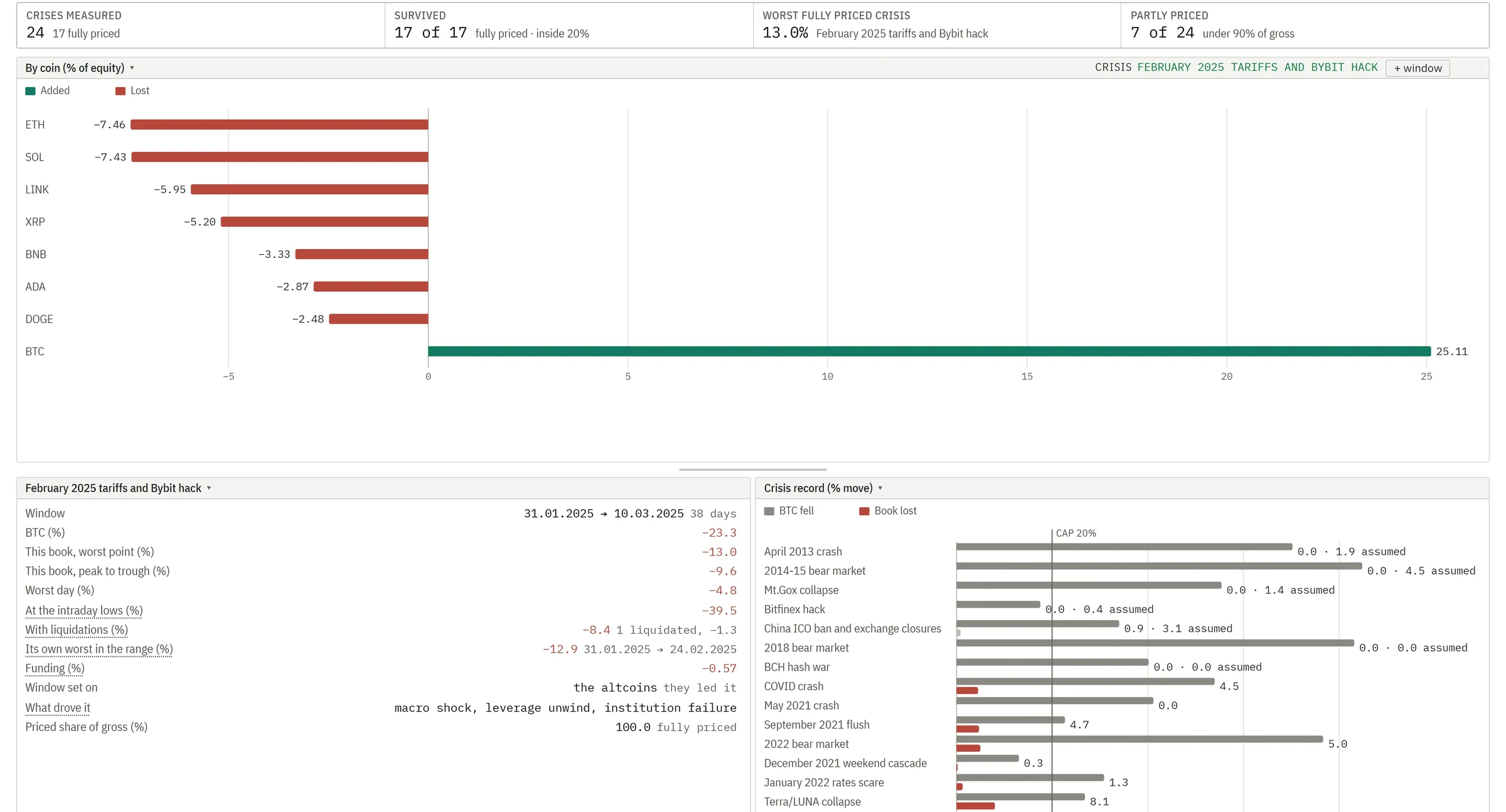1506x812 pixels.
Task: Click the WORST FULLY PRICED CRISIS card
Action: click(937, 25)
